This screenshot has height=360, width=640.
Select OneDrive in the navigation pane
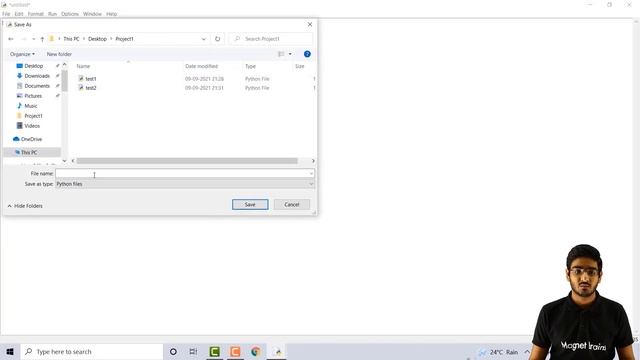click(x=31, y=139)
